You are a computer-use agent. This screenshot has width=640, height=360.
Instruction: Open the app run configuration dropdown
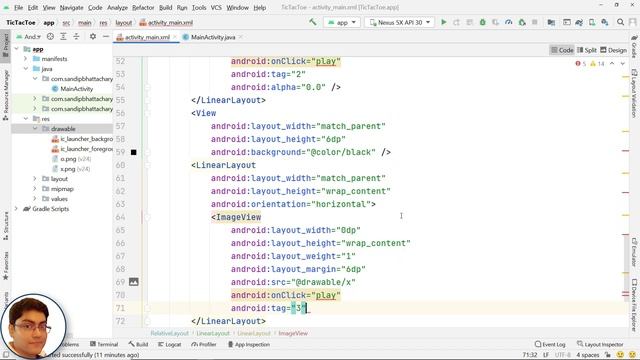coord(342,22)
